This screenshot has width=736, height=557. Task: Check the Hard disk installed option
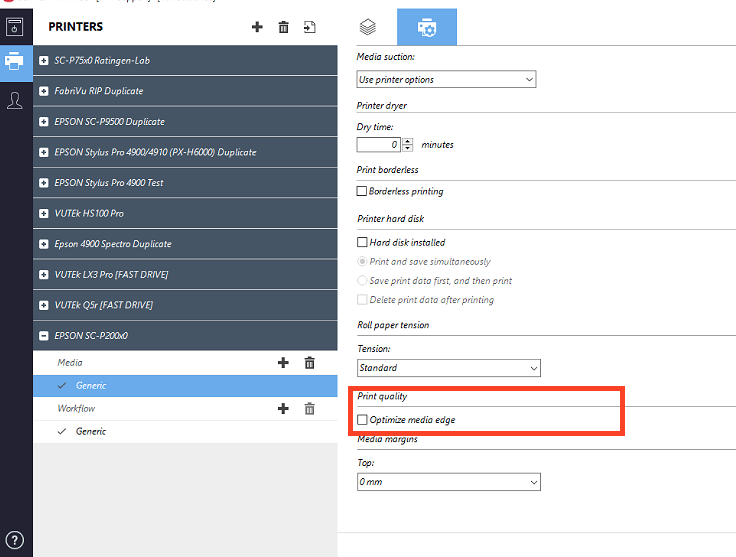[x=362, y=242]
